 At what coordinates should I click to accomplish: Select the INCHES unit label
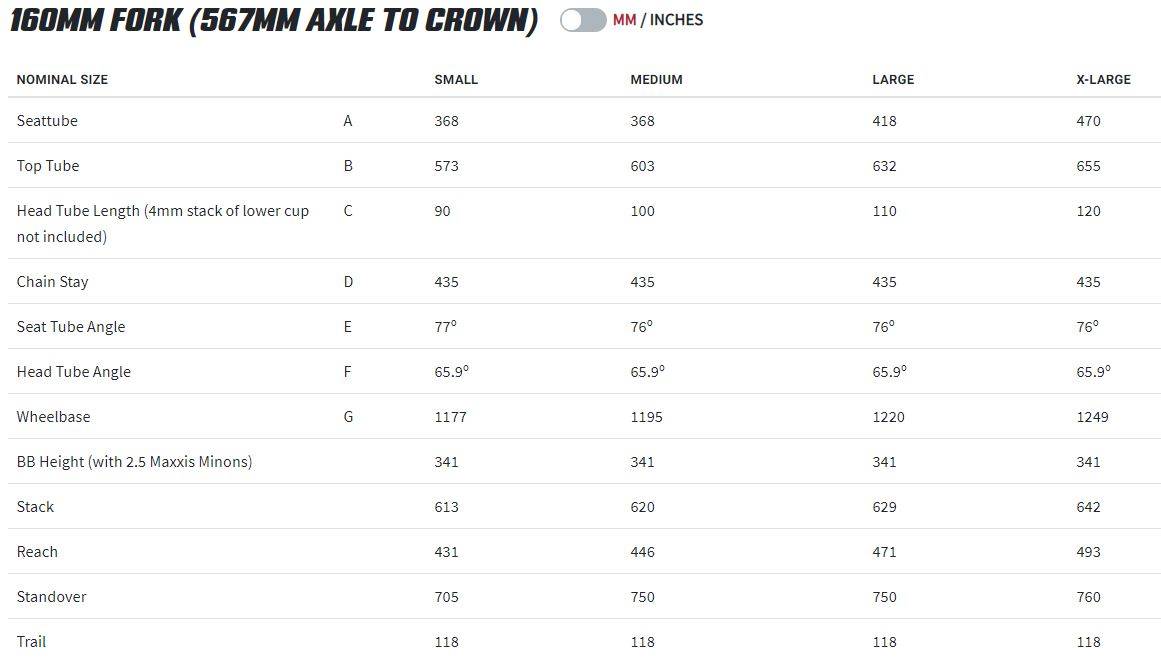point(676,20)
